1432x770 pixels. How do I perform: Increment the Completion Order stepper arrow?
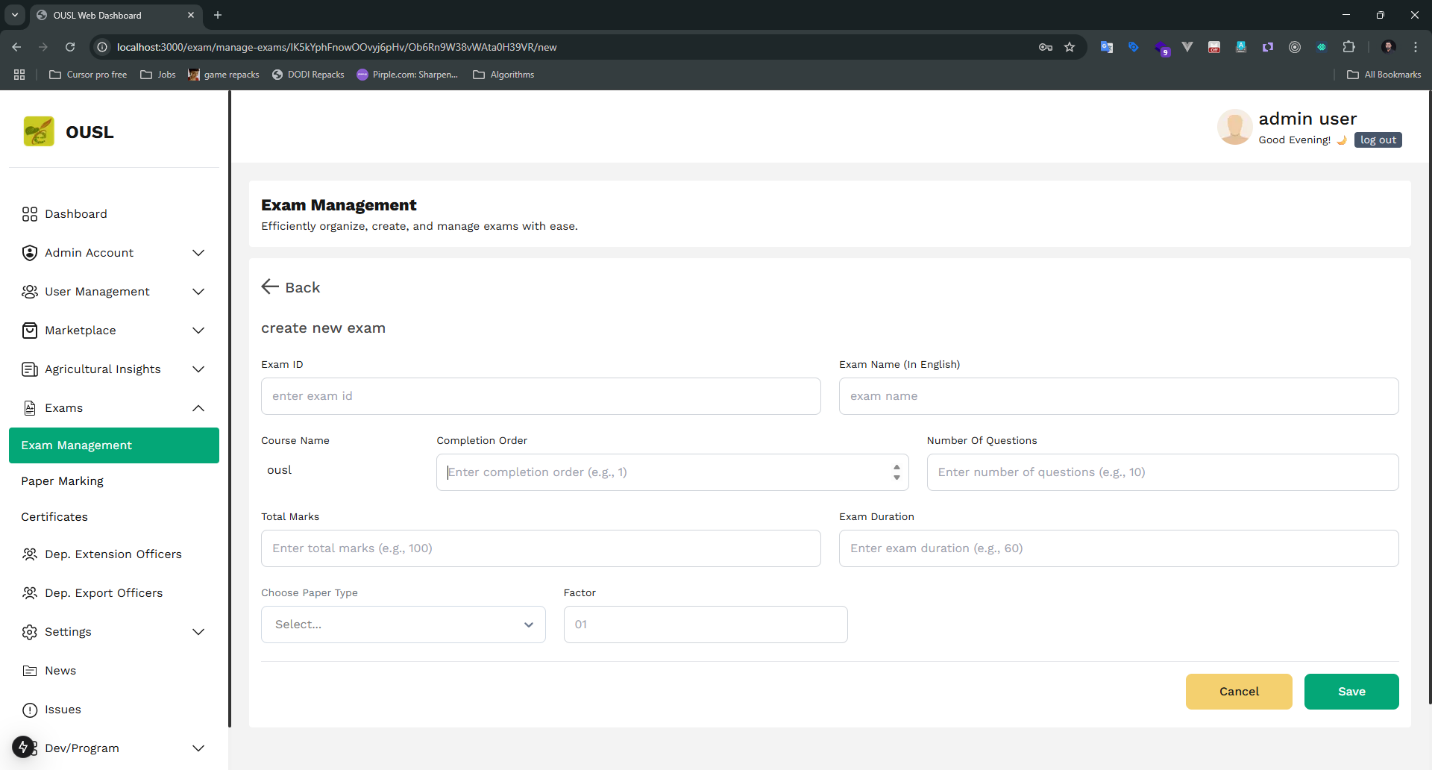click(x=897, y=466)
